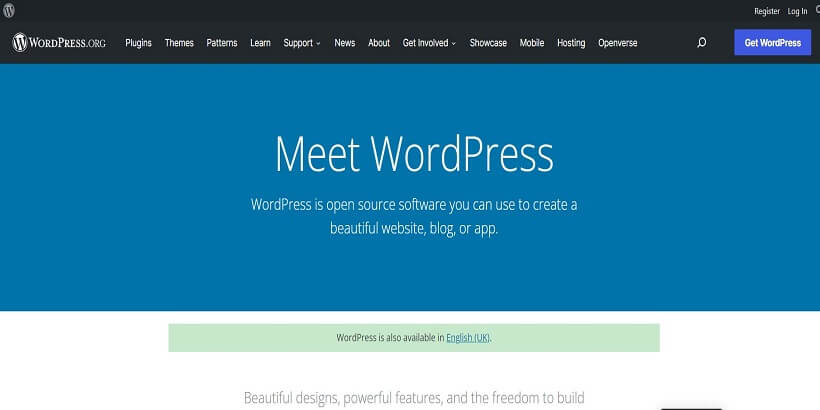The height and width of the screenshot is (410, 820).
Task: Click the Meet WordPress heading
Action: [414, 154]
